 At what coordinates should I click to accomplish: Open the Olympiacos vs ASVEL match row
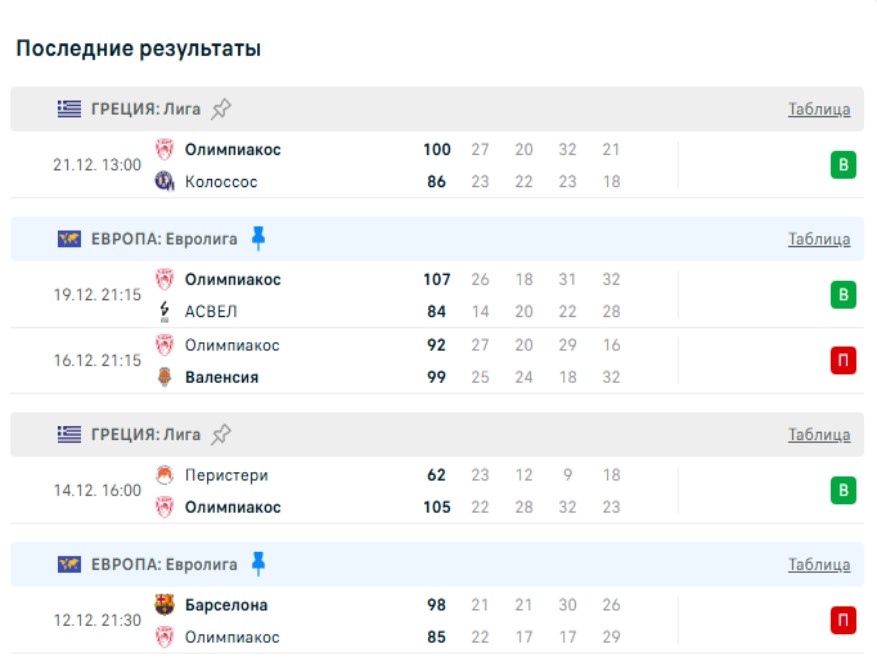pos(400,295)
